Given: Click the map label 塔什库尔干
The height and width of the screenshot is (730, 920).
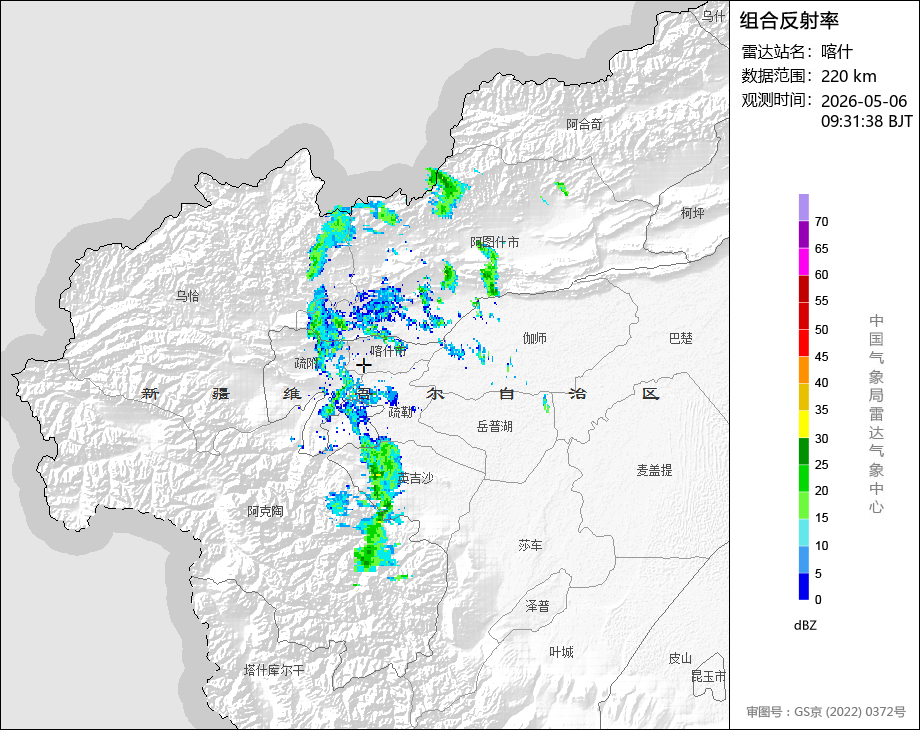Looking at the screenshot, I should 274,670.
